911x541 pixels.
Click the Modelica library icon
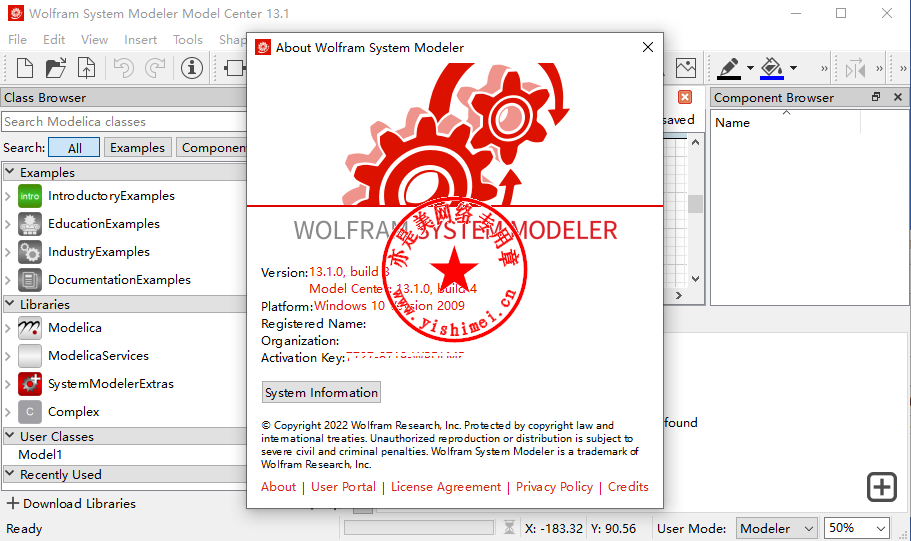coord(30,328)
